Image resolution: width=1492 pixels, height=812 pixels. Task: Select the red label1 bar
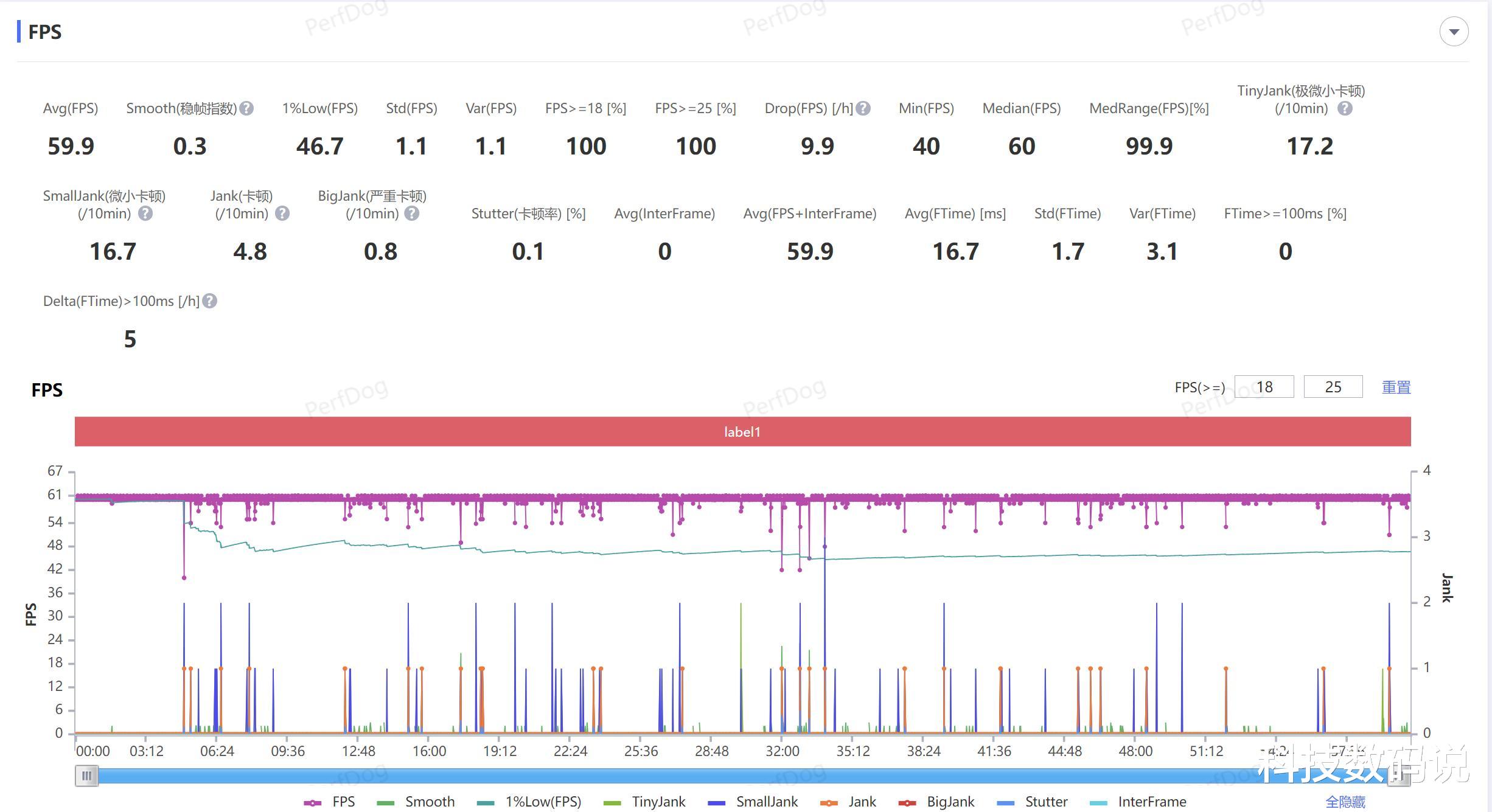click(x=742, y=432)
